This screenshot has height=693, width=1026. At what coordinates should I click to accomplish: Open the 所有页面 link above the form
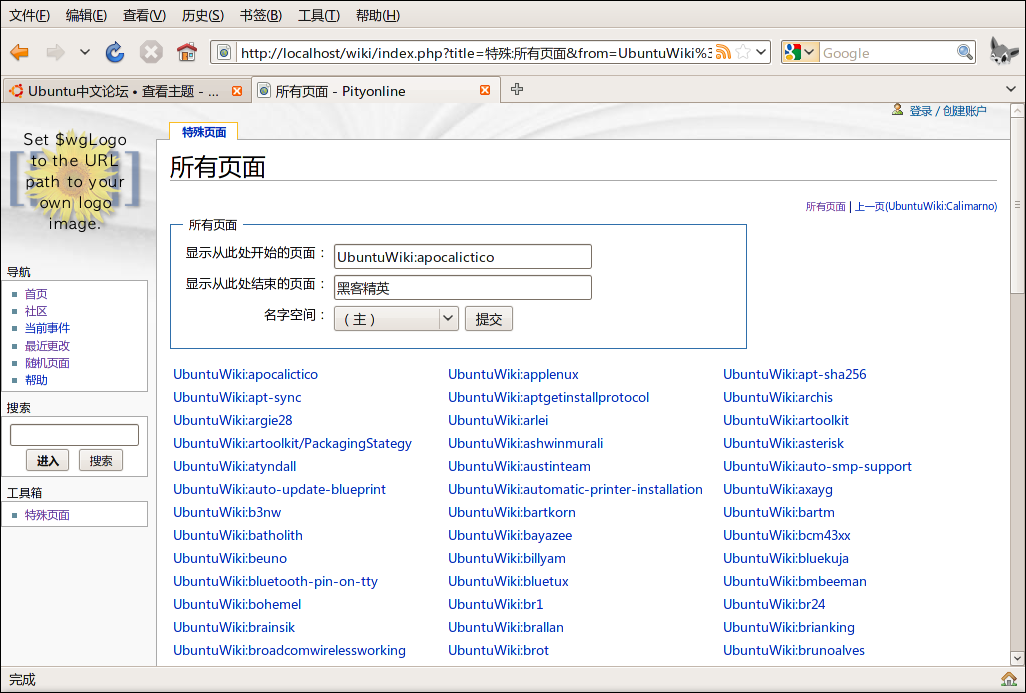tap(825, 206)
